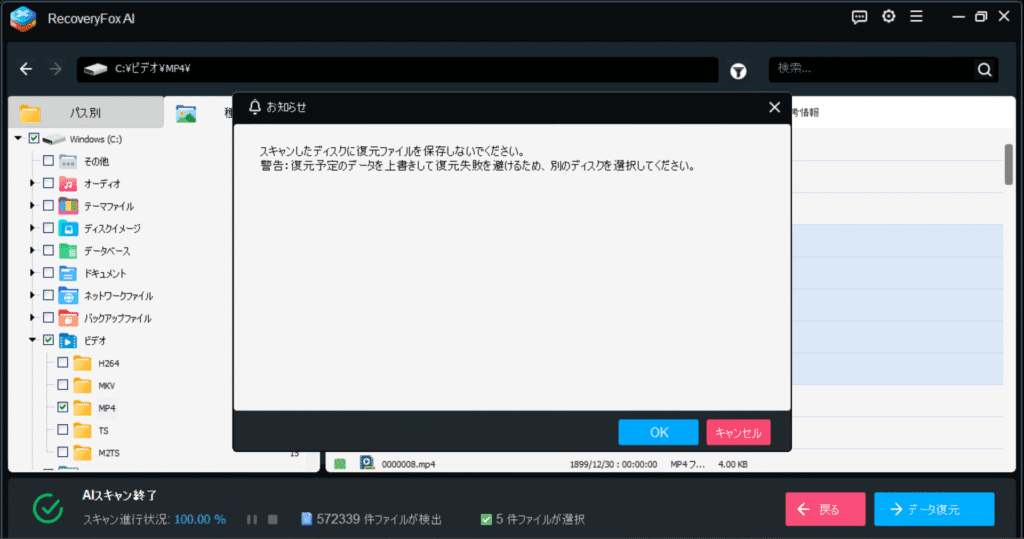Open the feedback chat icon
This screenshot has width=1024, height=539.
tap(859, 17)
